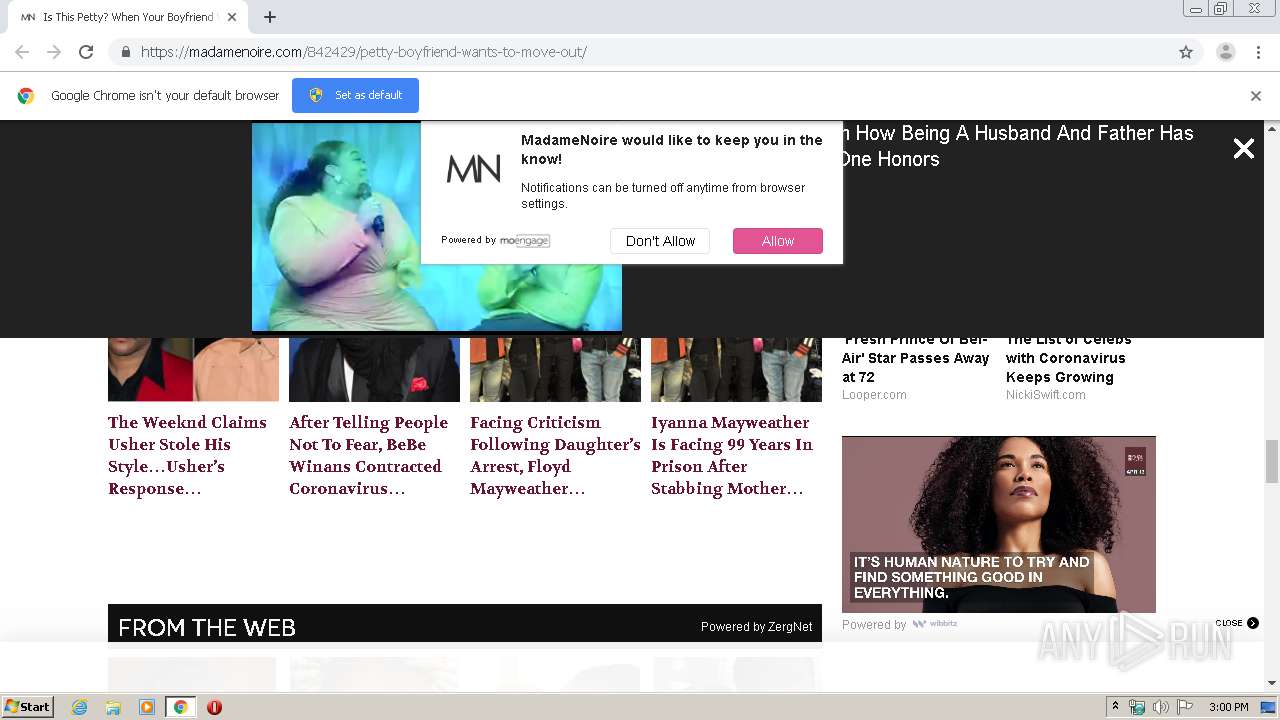Close the MadameNoire browser tab

pos(232,17)
